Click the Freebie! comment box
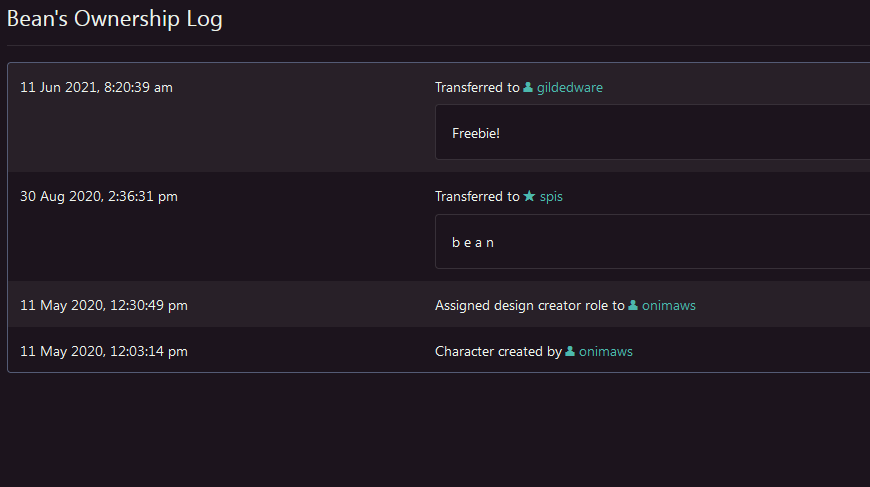Image resolution: width=870 pixels, height=487 pixels. 650,133
